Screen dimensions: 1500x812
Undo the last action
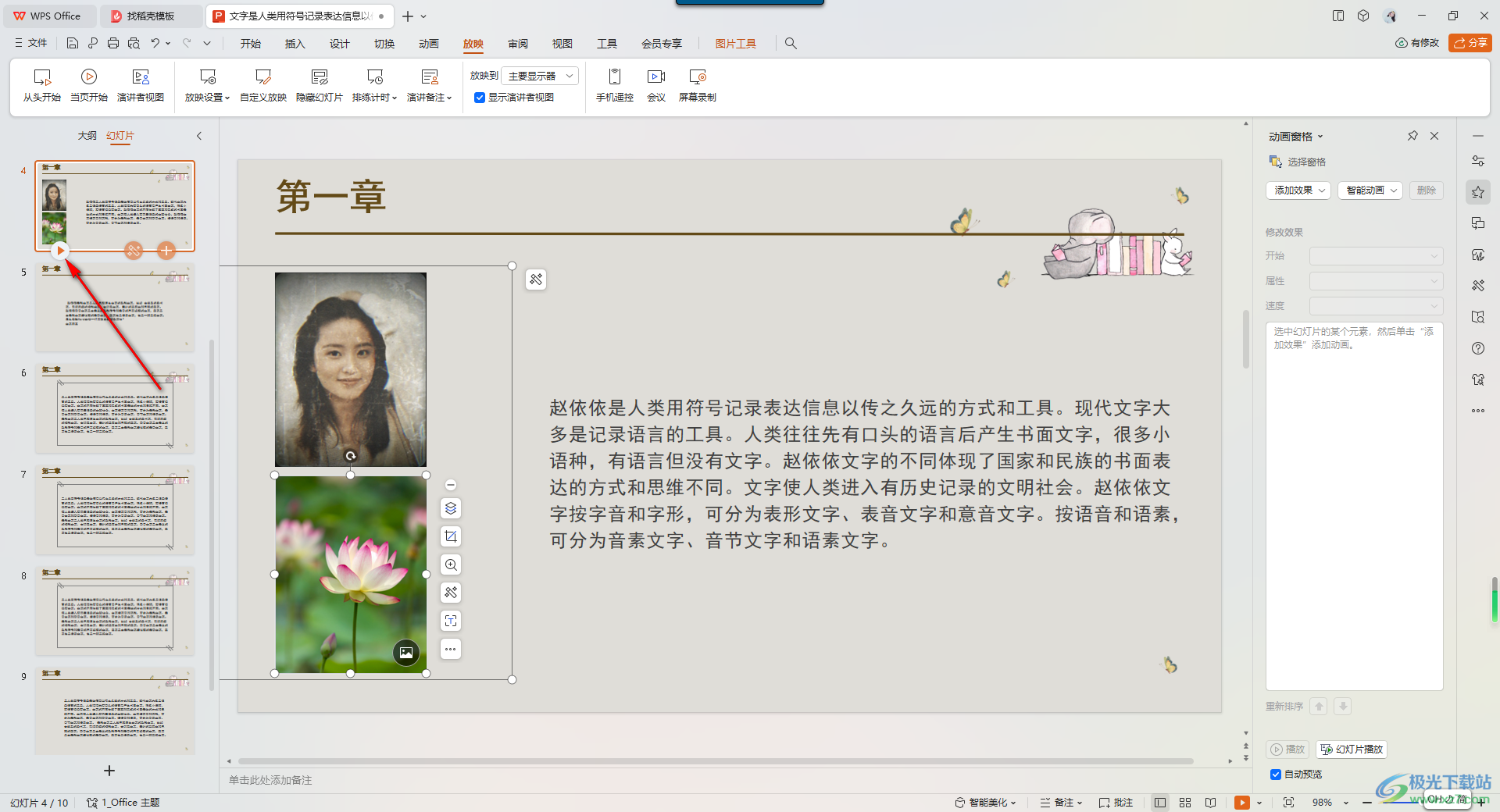tap(155, 43)
